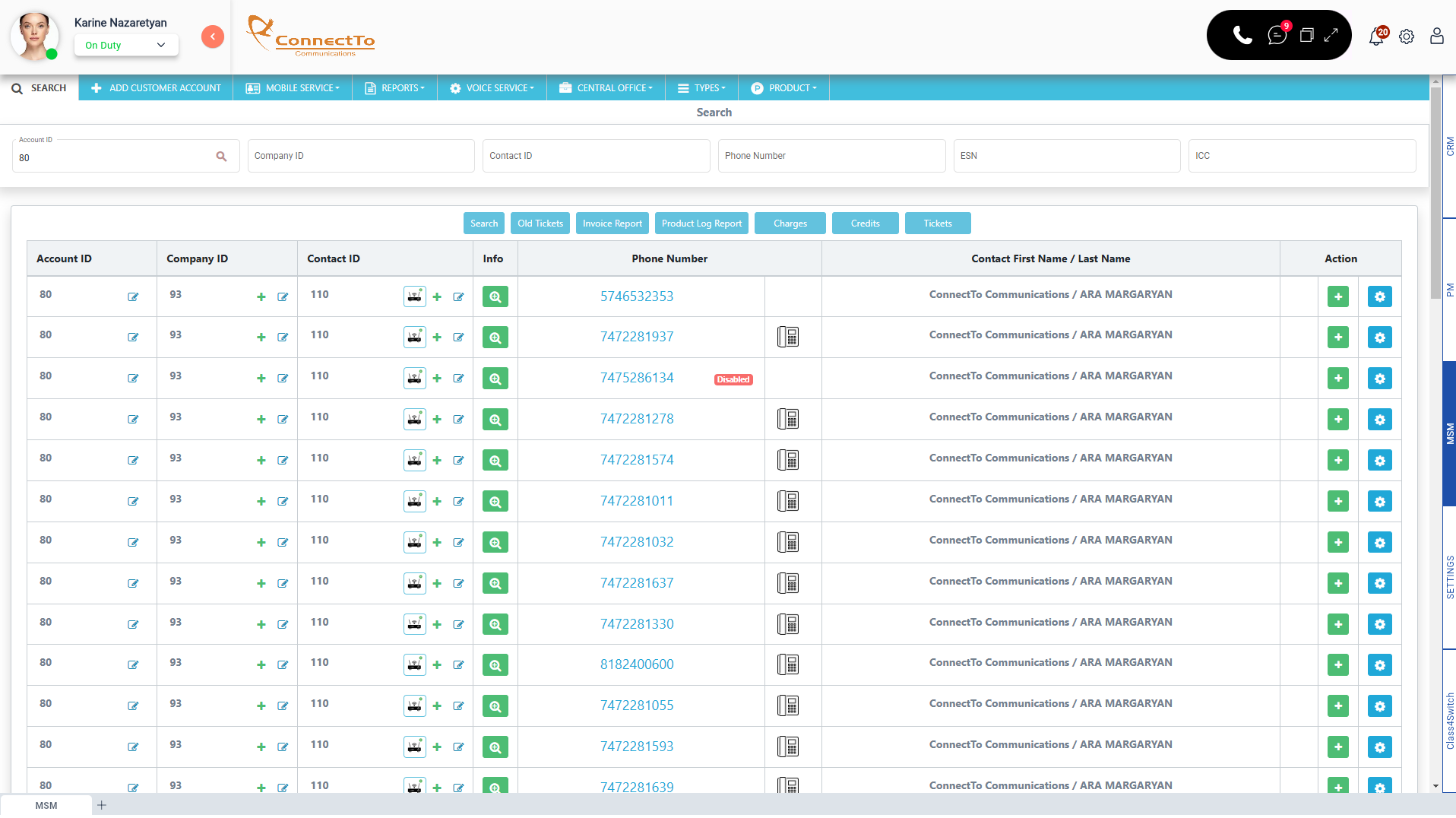Expand the Reports dropdown menu
Image resolution: width=1456 pixels, height=818 pixels.
tap(395, 88)
